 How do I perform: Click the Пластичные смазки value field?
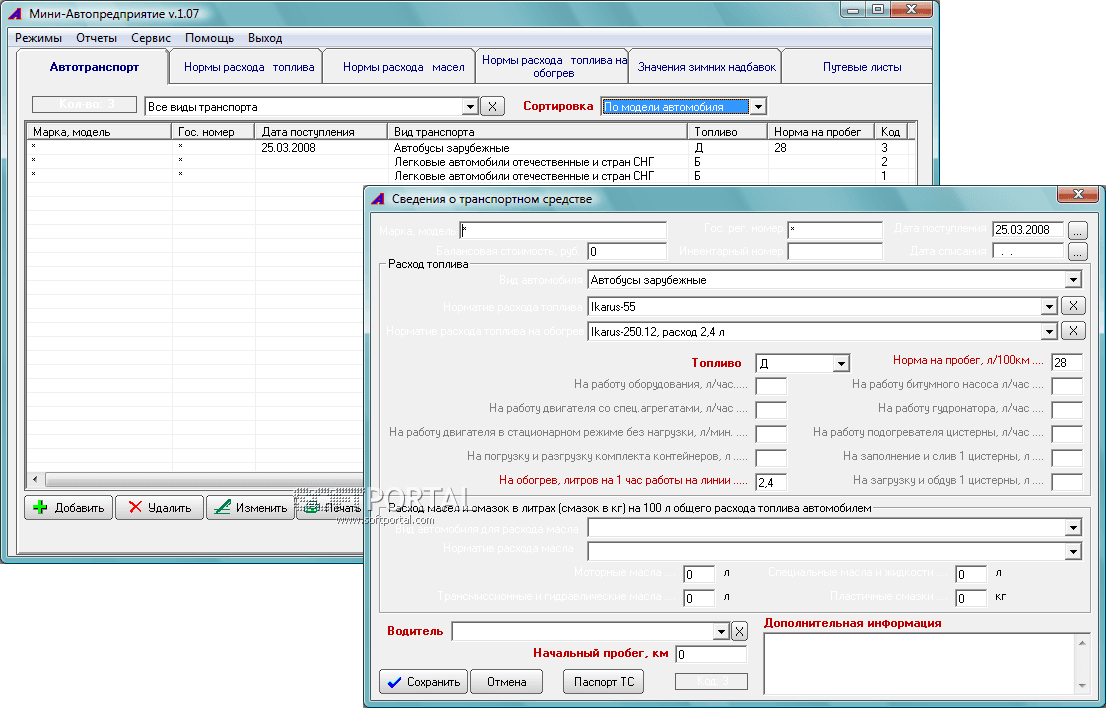pos(971,599)
